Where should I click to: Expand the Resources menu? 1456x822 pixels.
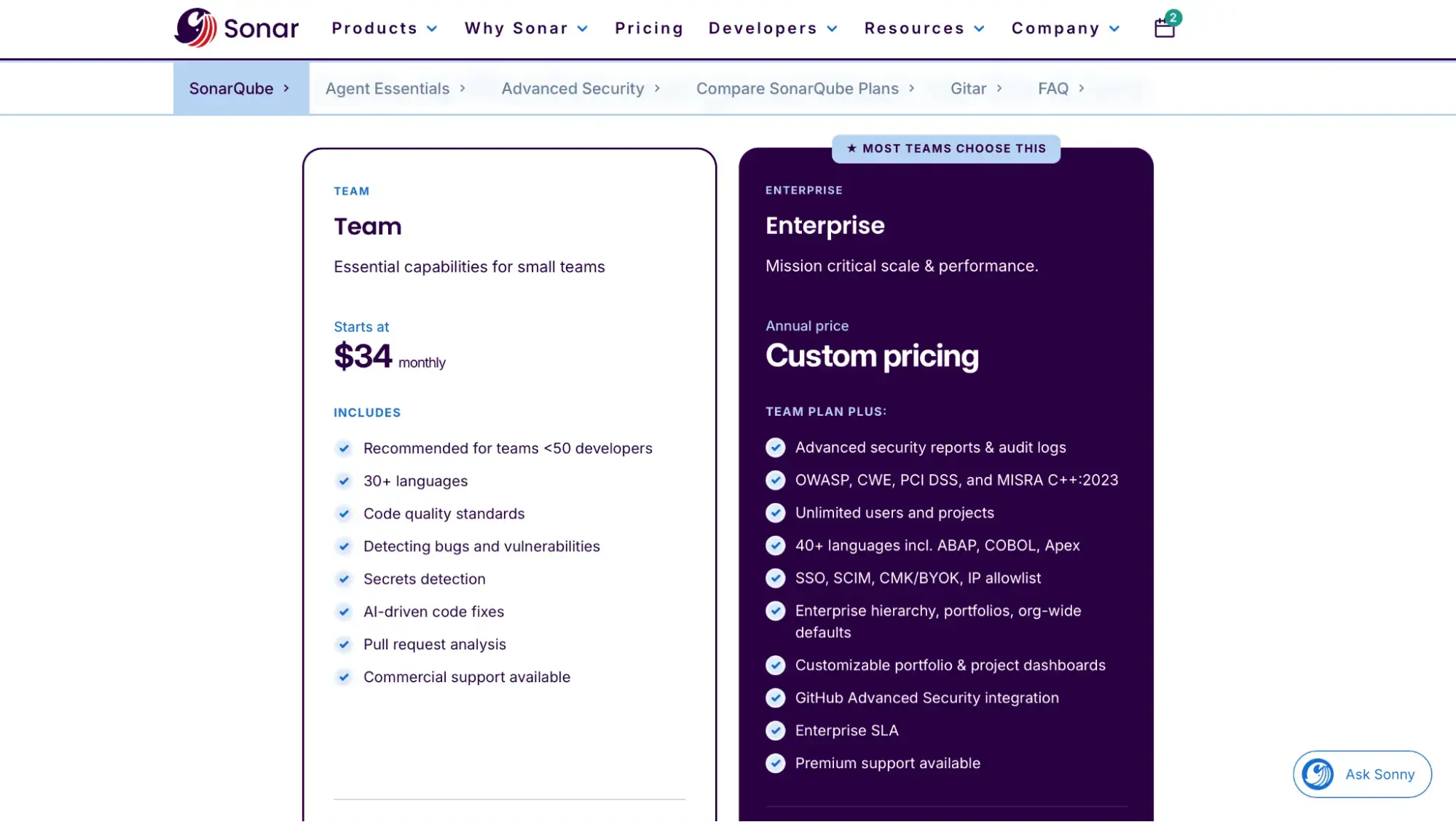click(x=924, y=28)
